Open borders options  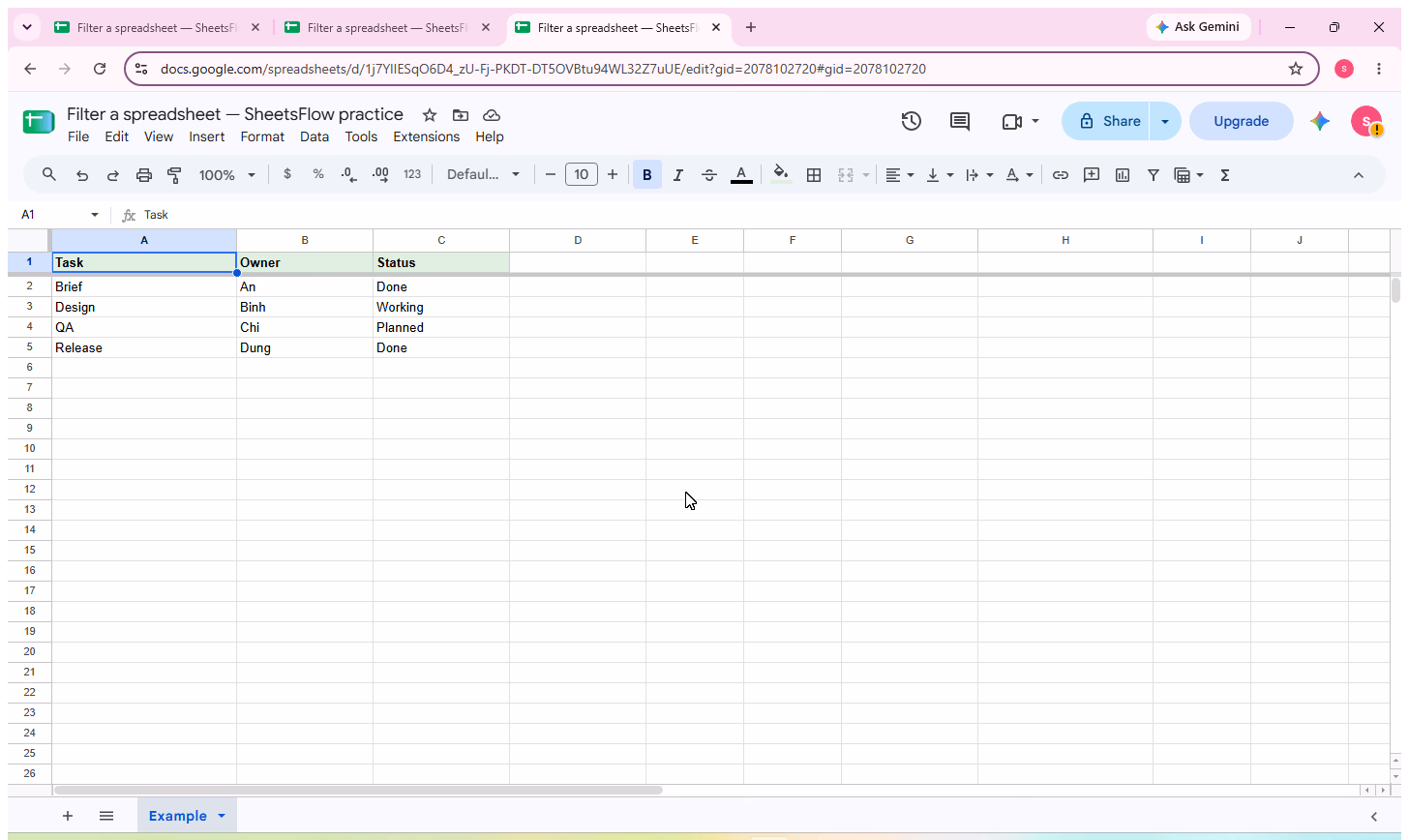[814, 175]
